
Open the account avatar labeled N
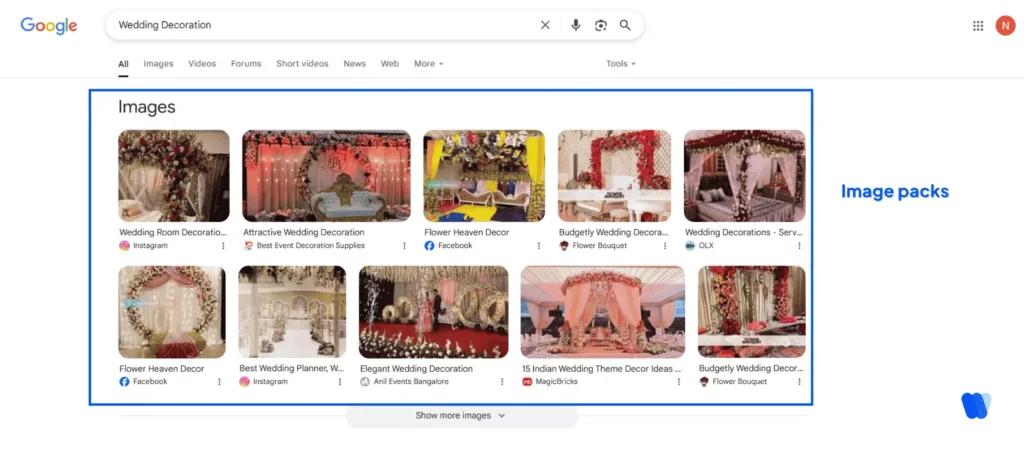[x=1005, y=25]
